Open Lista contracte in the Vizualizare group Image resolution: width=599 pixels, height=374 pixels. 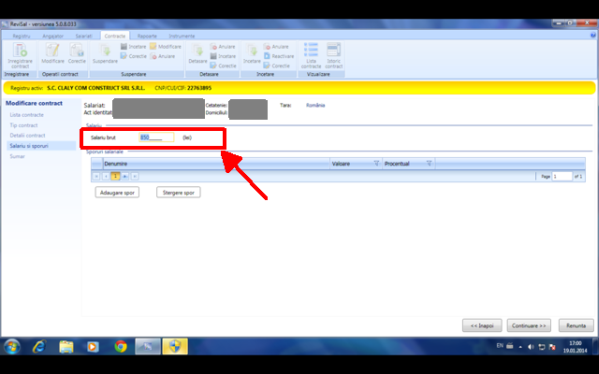pyautogui.click(x=311, y=55)
